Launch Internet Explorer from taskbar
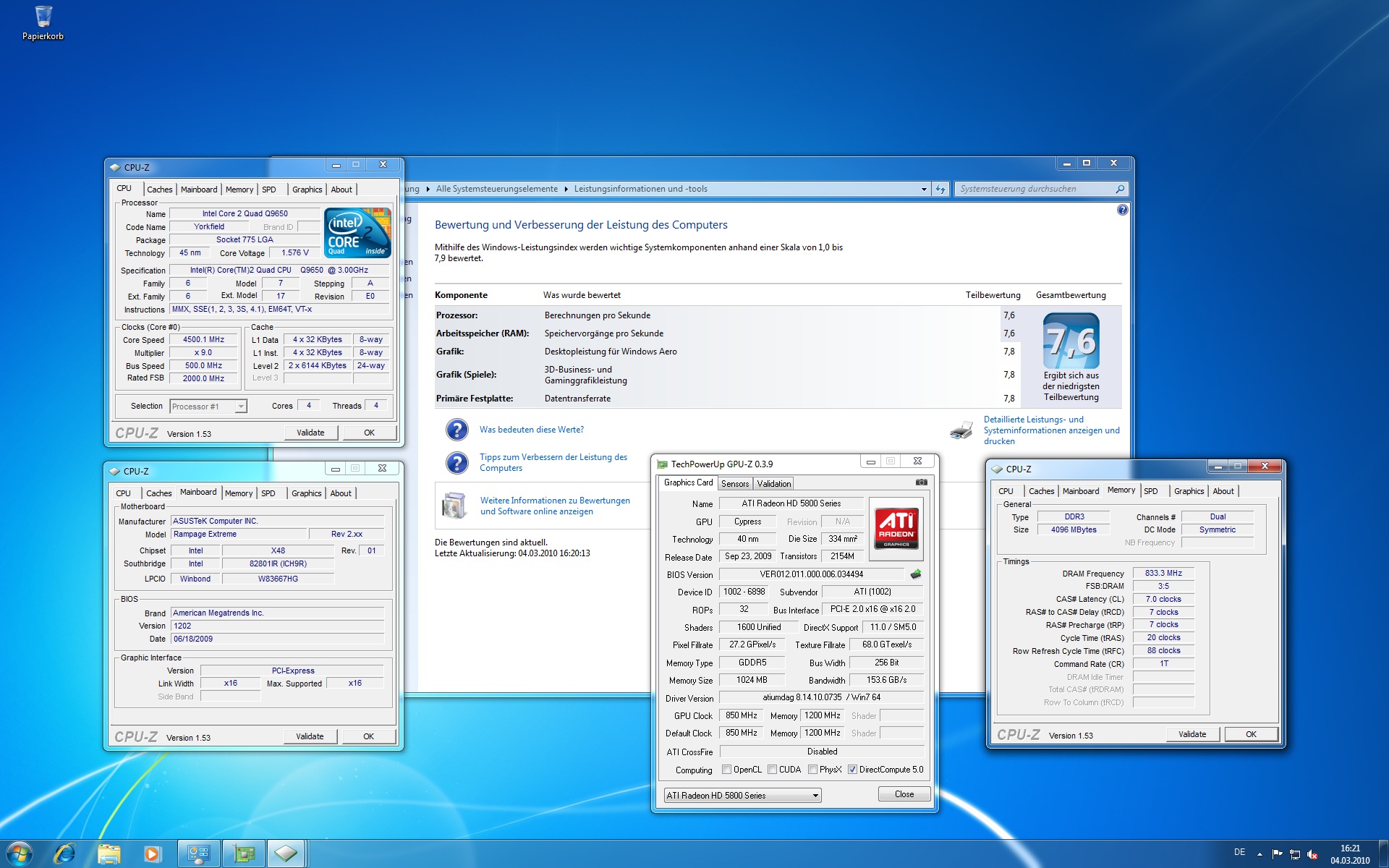 click(65, 854)
